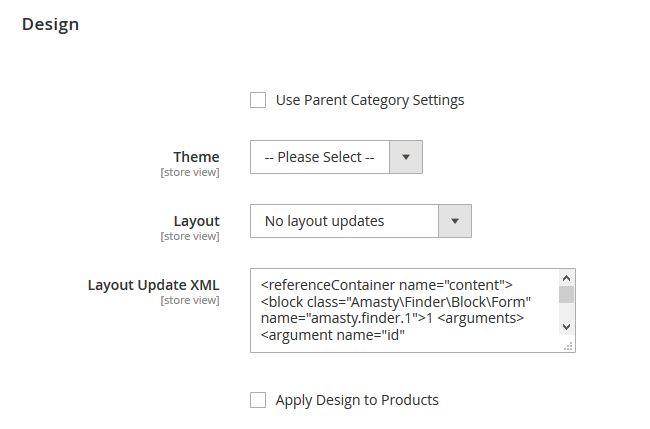Screen dimensions: 650x429
Task: Click the Theme dropdown arrow button
Action: (x=406, y=157)
